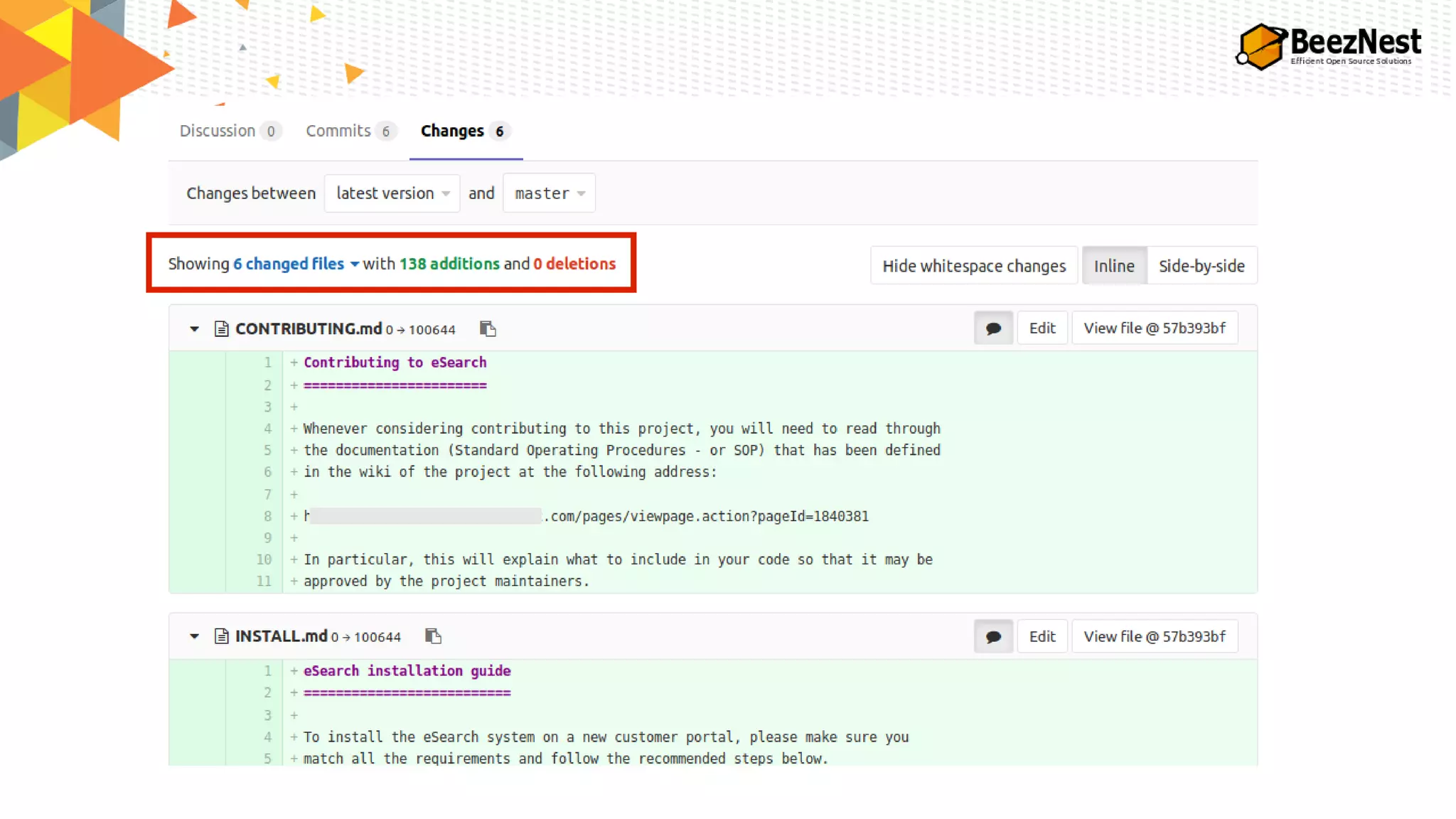This screenshot has width=1456, height=819.
Task: Open the Commits tab
Action: coord(348,131)
